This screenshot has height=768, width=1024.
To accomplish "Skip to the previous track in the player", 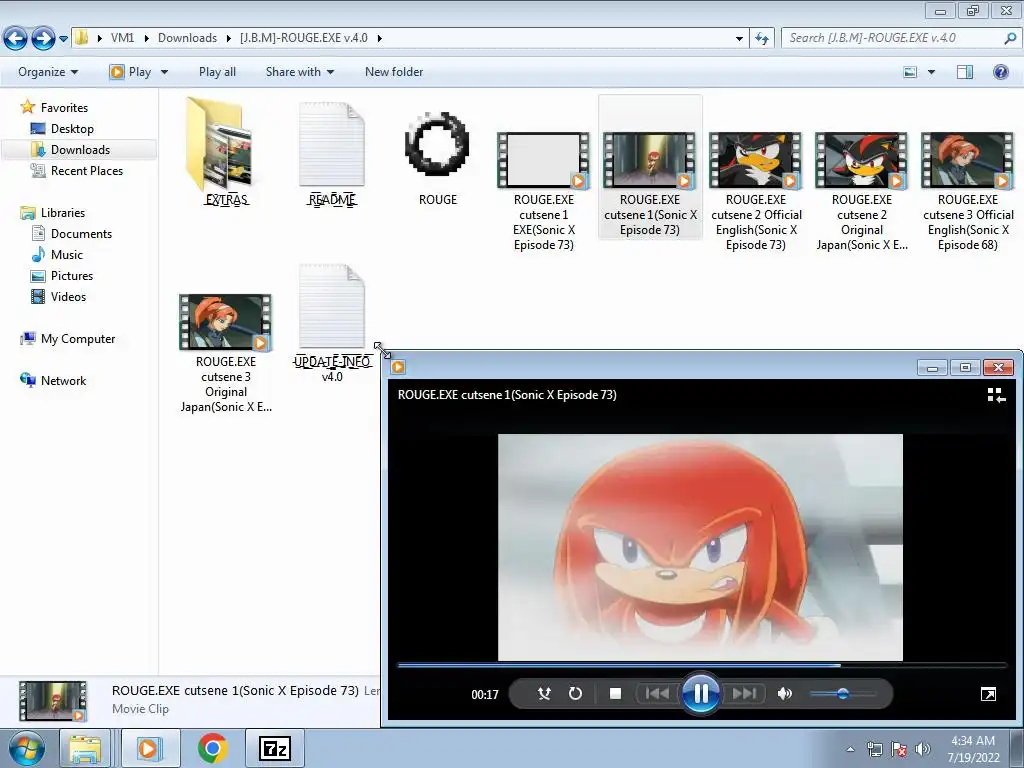I will [x=658, y=694].
